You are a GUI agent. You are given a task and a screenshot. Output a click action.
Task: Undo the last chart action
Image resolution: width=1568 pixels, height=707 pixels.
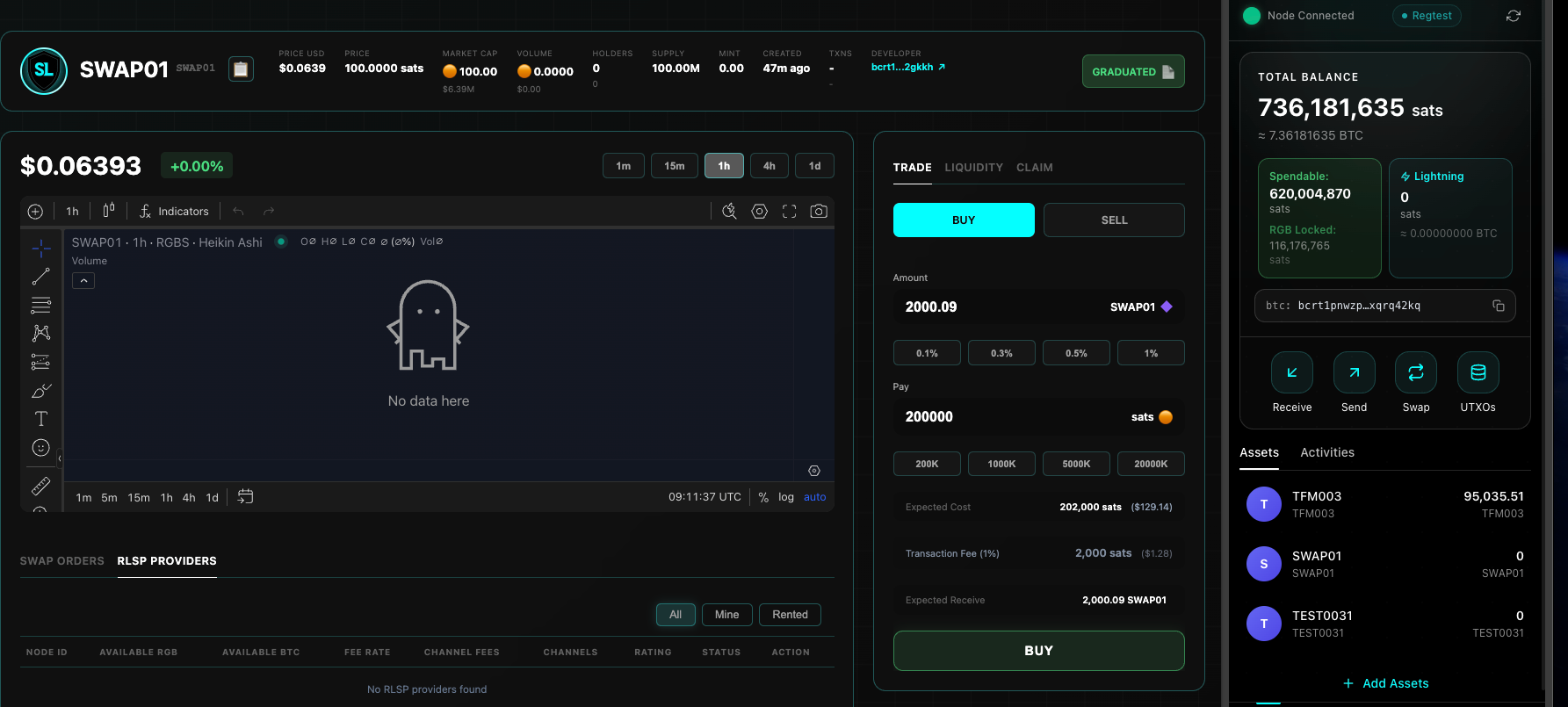[238, 211]
